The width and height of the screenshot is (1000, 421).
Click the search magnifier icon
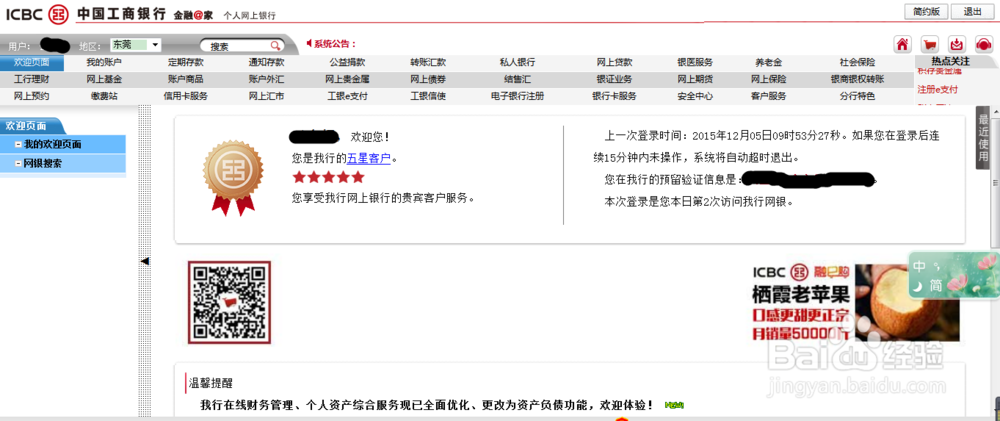pyautogui.click(x=275, y=46)
